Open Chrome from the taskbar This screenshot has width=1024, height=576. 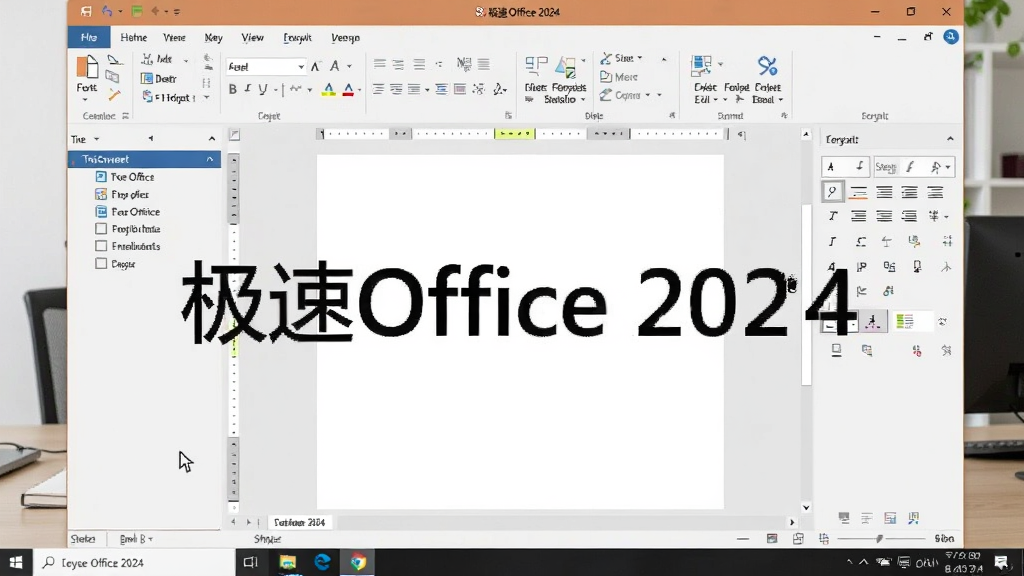[x=358, y=562]
